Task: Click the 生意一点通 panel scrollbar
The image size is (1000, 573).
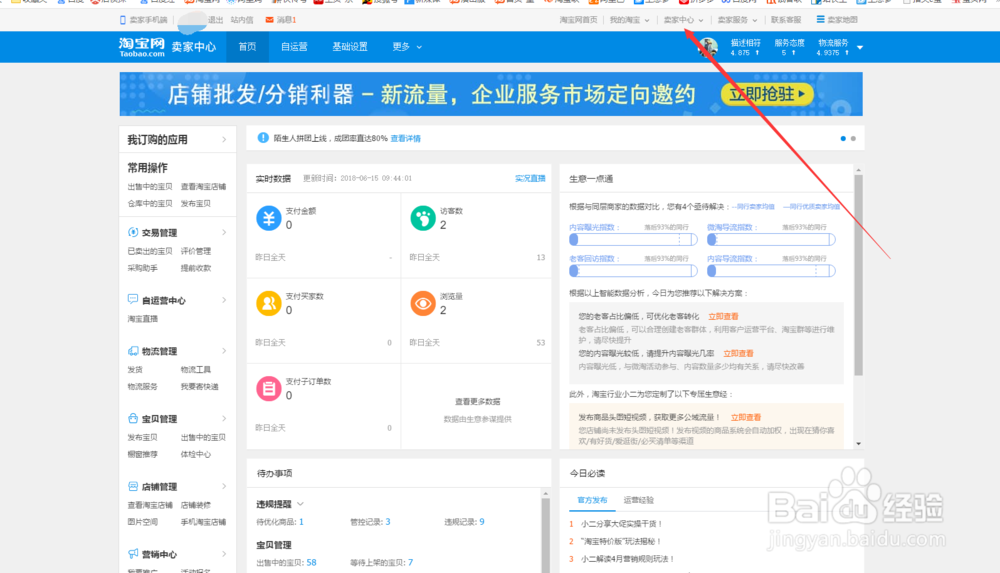Action: point(858,274)
